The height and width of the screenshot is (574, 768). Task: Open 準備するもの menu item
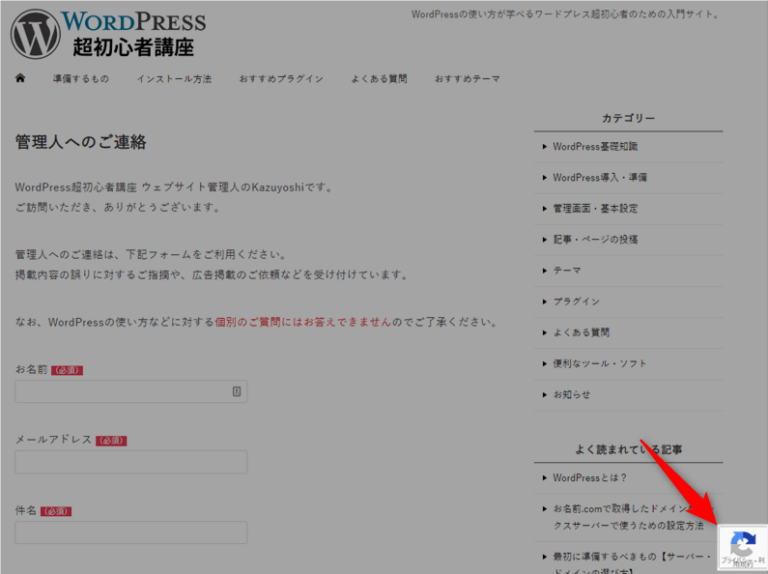(x=81, y=79)
